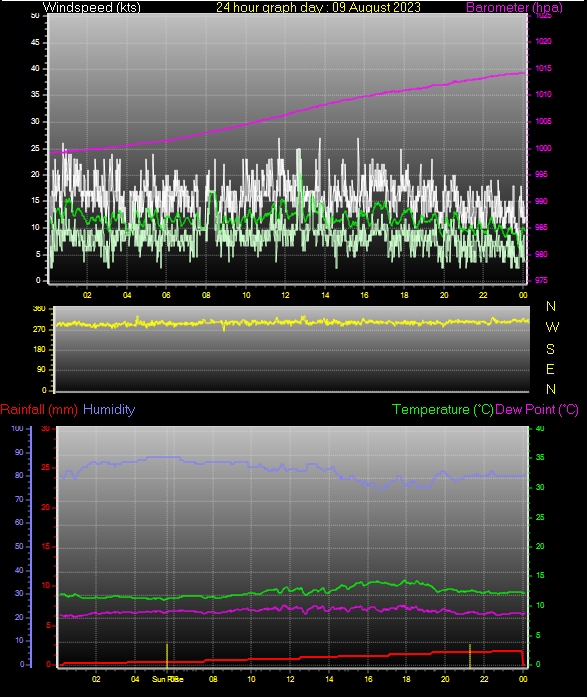
Task: Click the 270 value on the direction axis
Action: click(39, 329)
